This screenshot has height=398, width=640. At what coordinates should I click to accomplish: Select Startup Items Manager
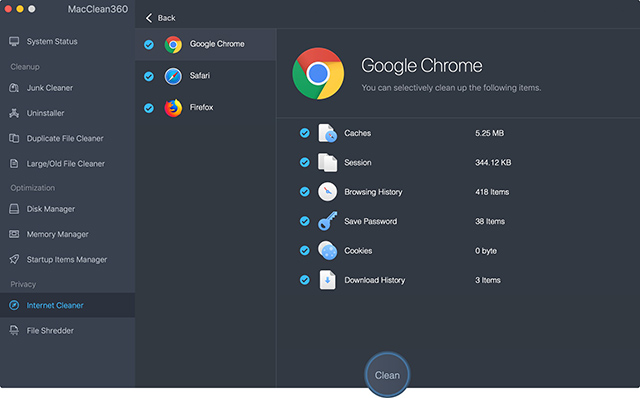[x=67, y=260]
